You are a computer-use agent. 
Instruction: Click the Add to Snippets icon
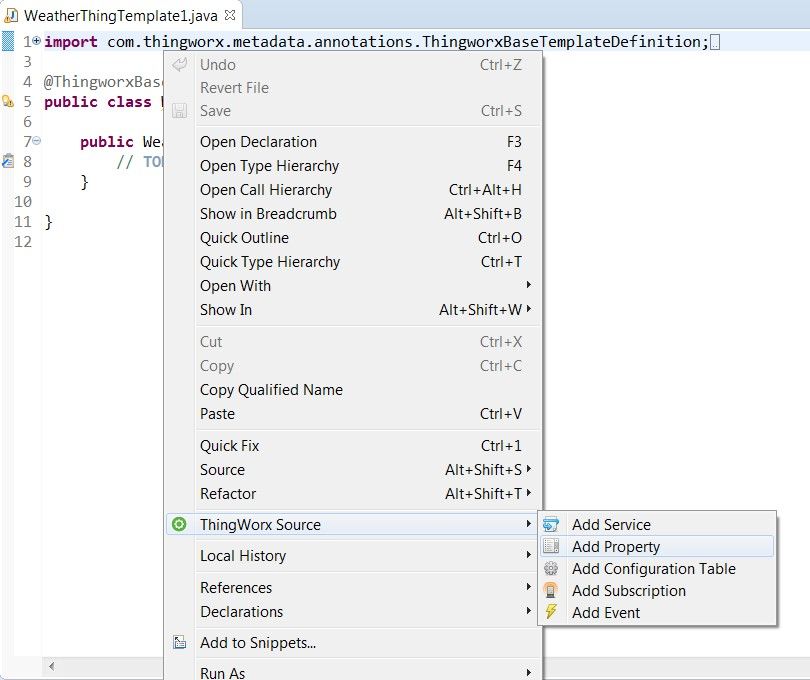[179, 643]
